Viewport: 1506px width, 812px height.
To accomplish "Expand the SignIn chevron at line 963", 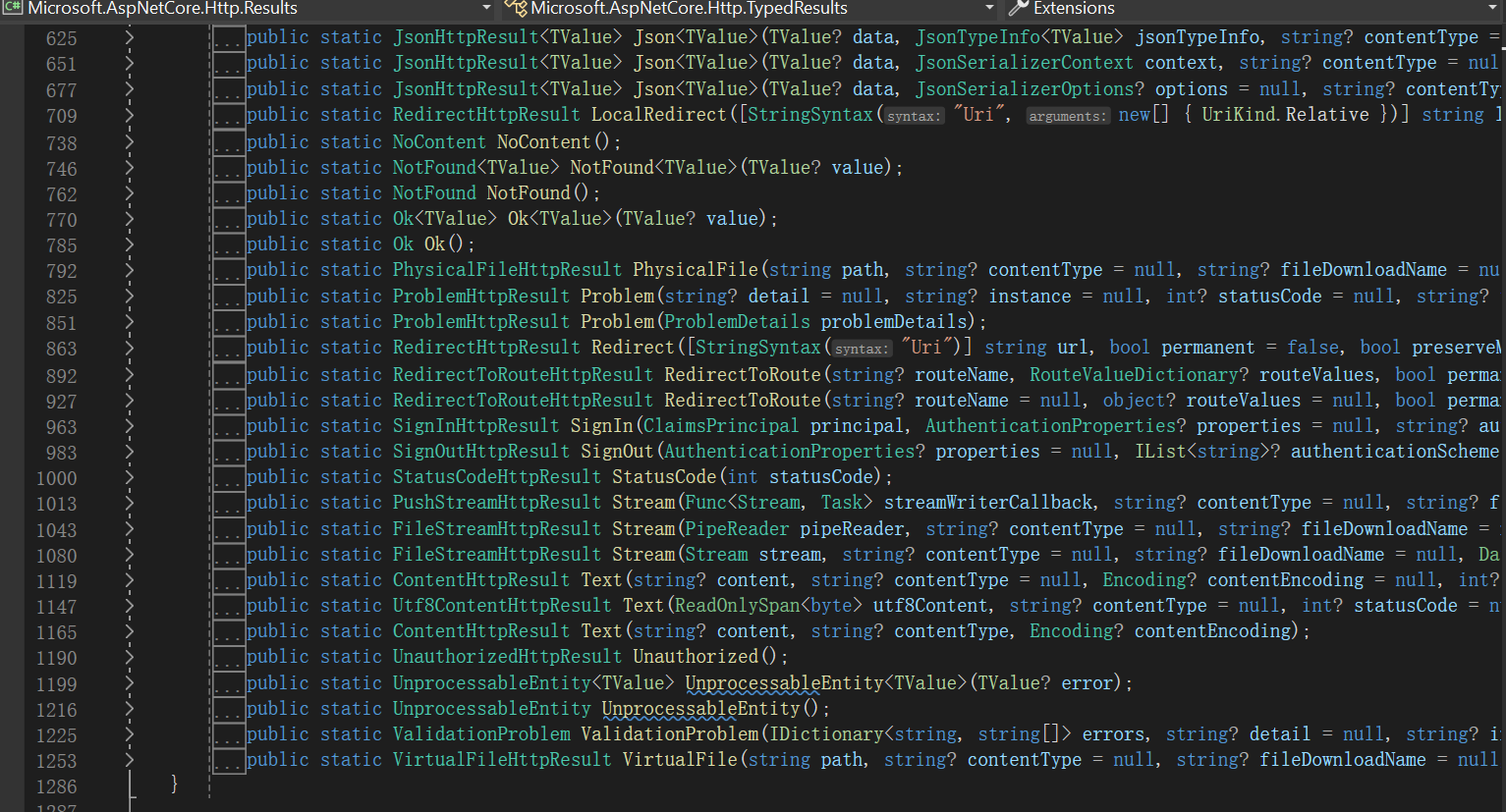I will point(129,426).
